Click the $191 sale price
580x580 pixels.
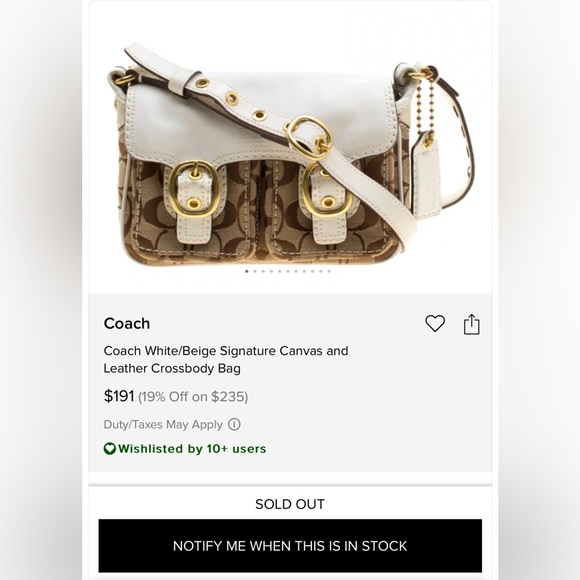(119, 396)
